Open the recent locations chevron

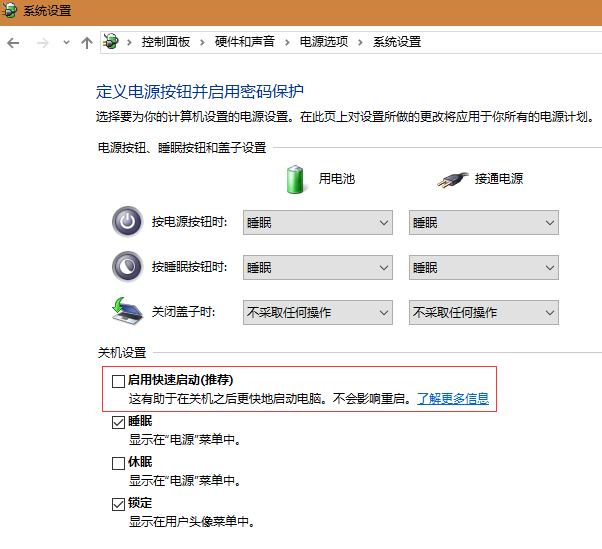(66, 43)
